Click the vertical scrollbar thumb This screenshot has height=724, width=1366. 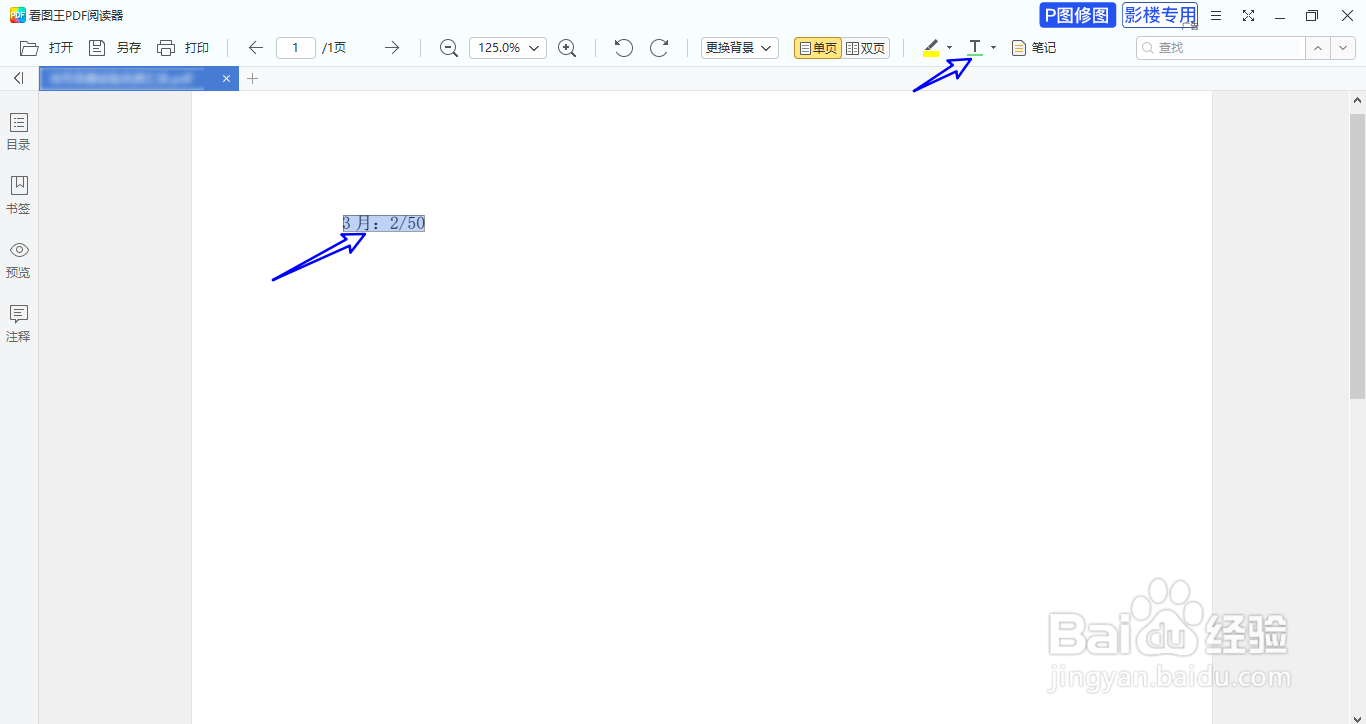coord(1357,255)
